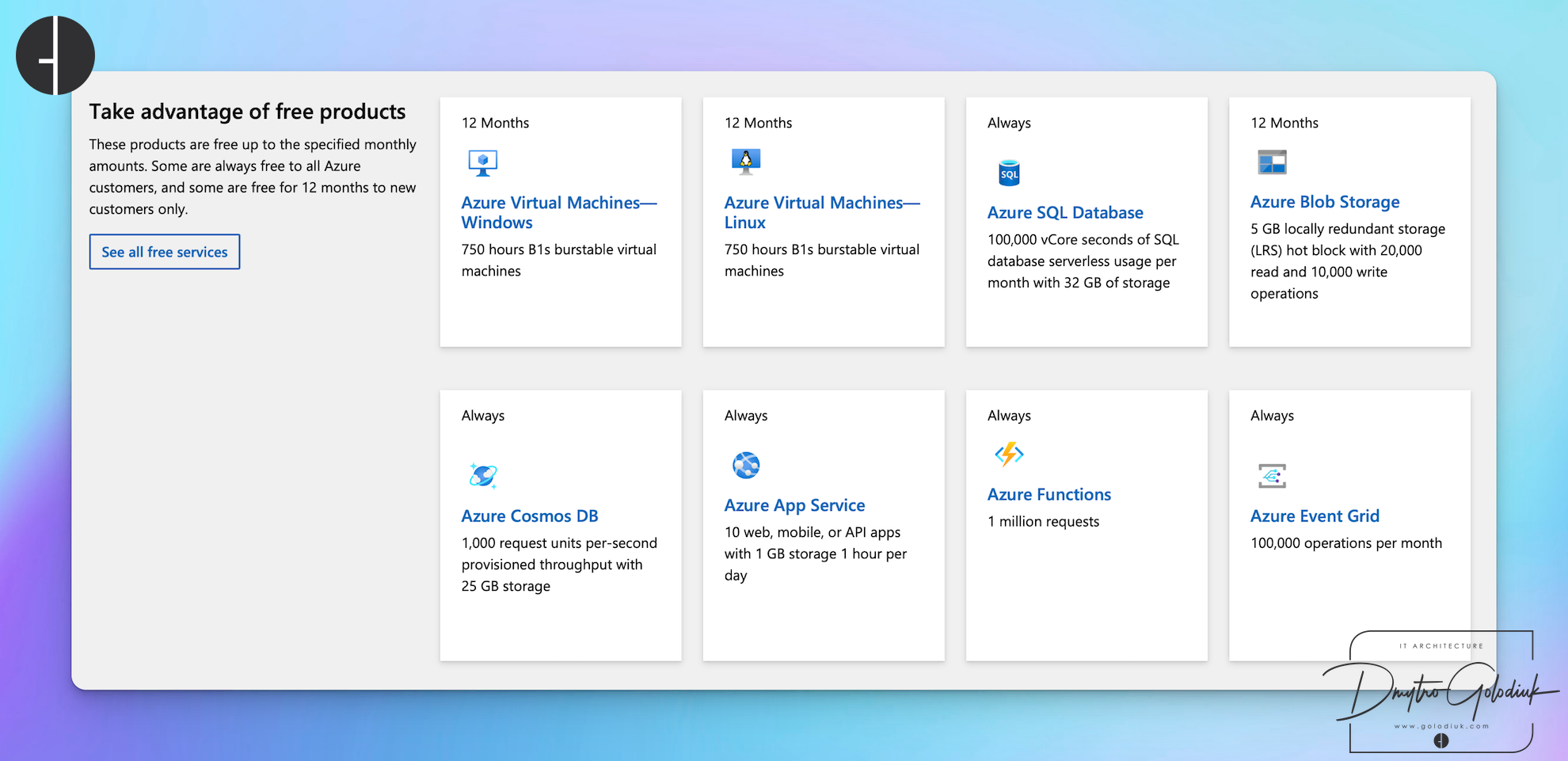Select the 'Take advantage of free products' heading
This screenshot has height=761, width=1568.
[x=247, y=112]
